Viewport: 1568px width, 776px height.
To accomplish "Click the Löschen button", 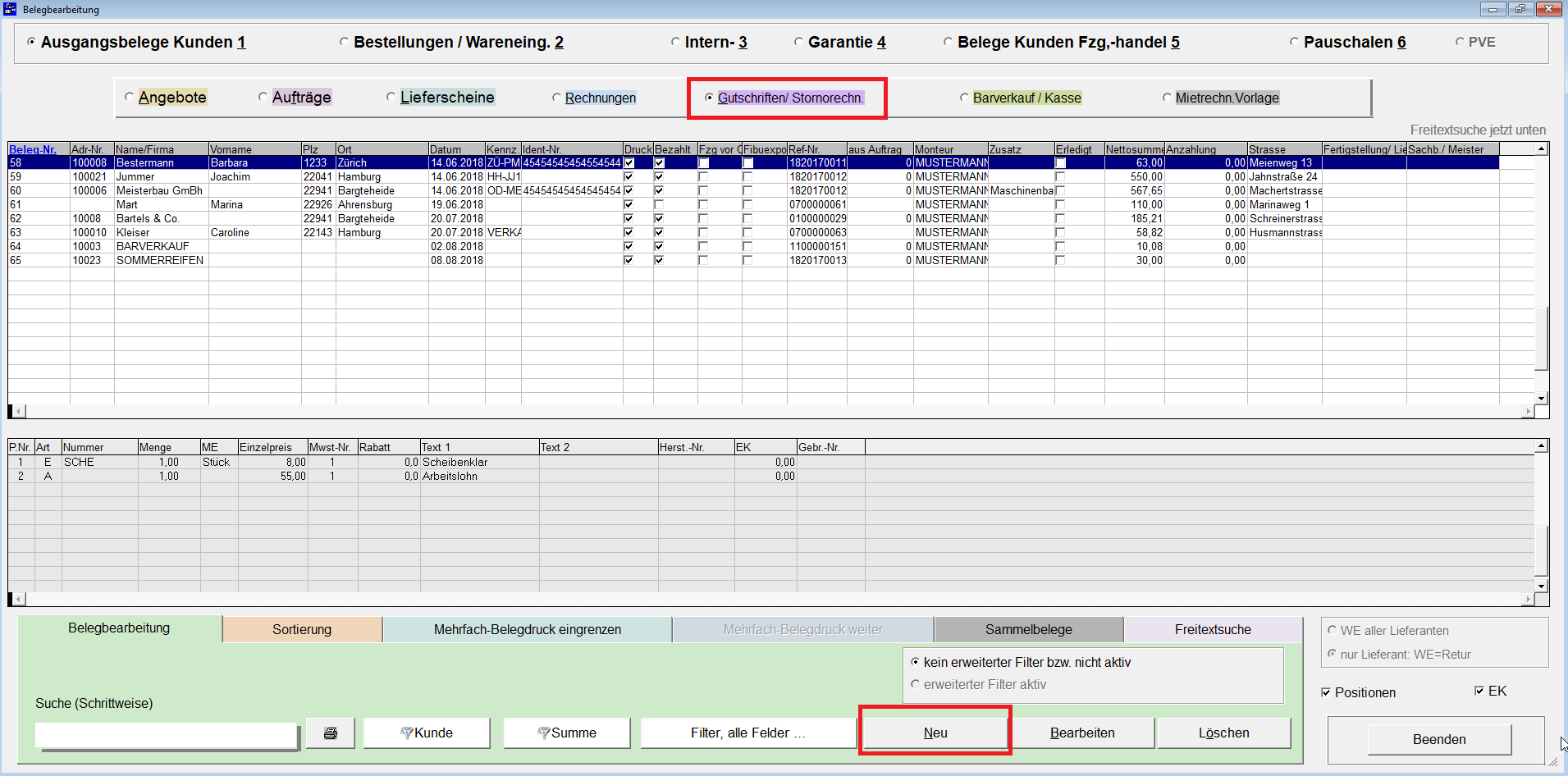I will 1223,733.
